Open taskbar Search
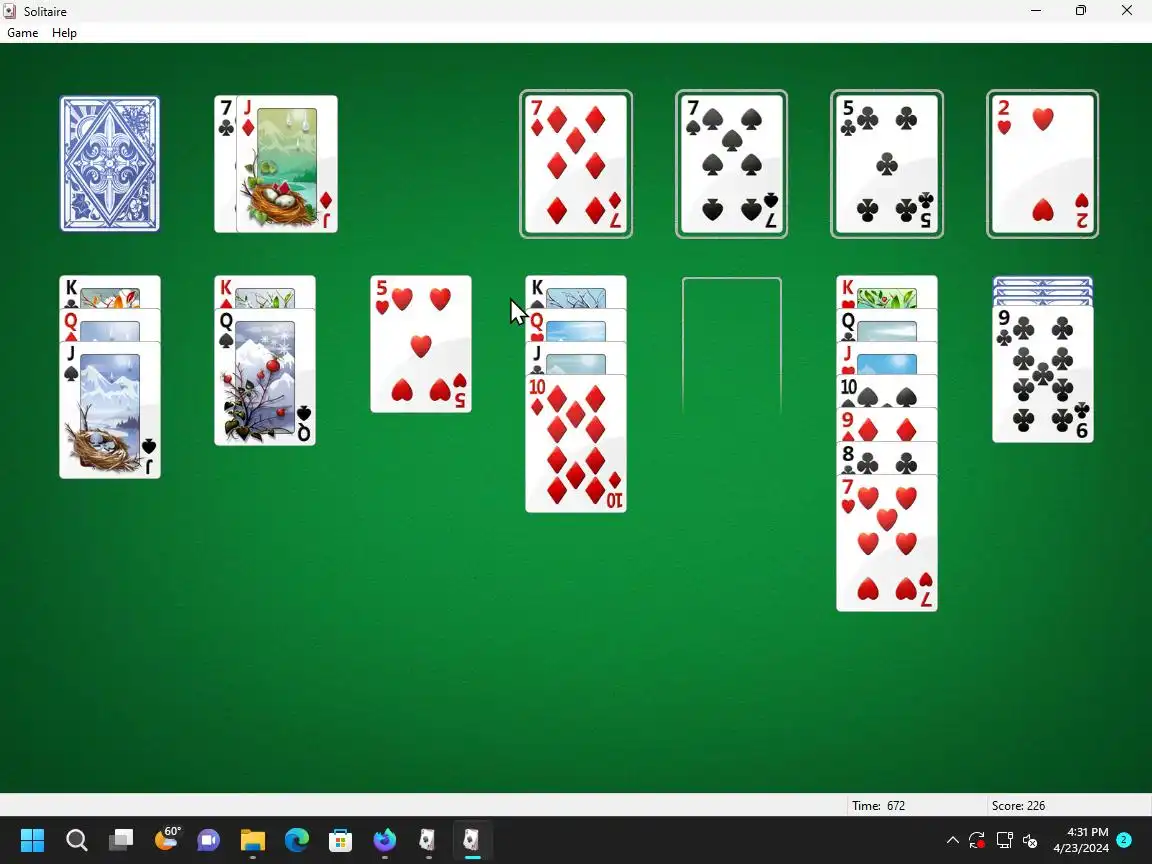The image size is (1152, 864). click(76, 840)
